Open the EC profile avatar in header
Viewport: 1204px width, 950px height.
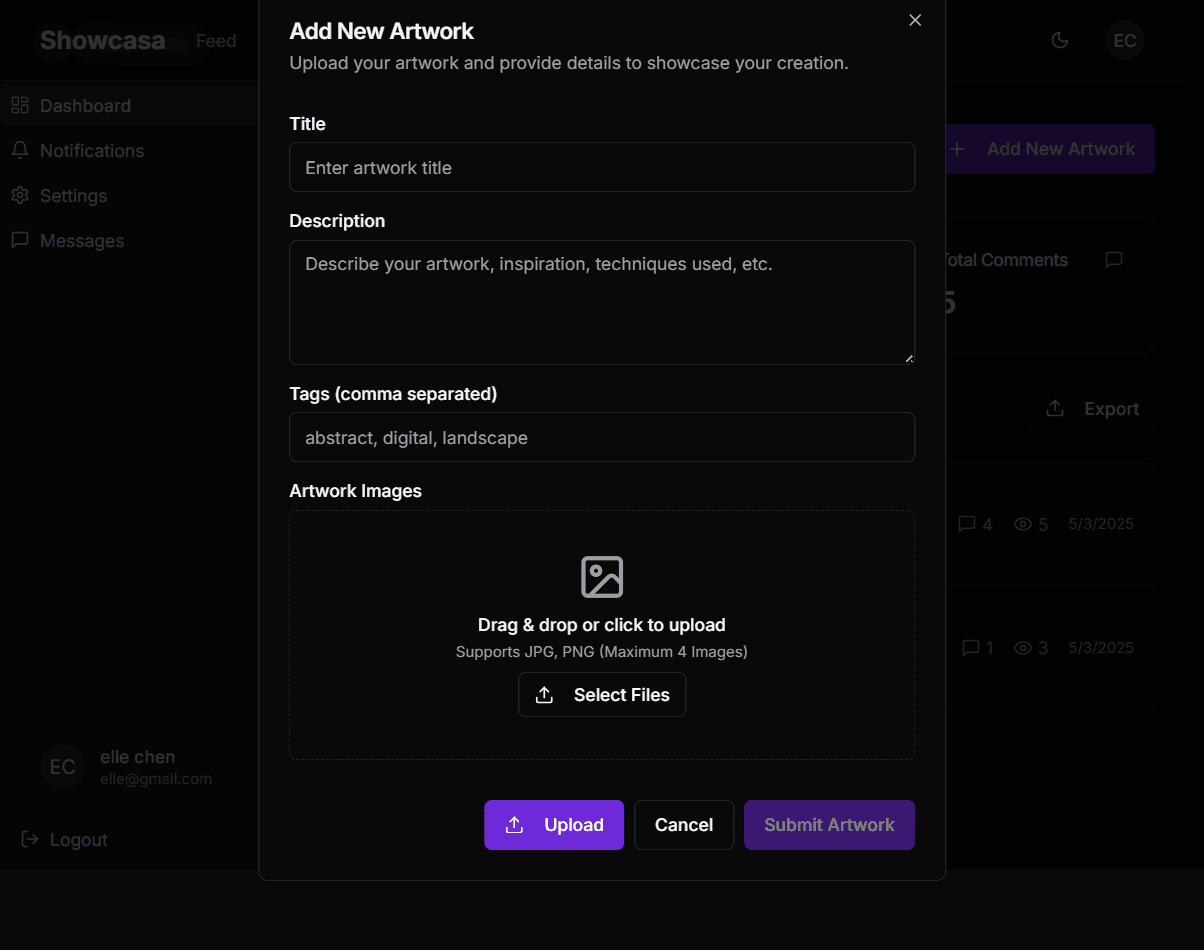[1125, 40]
